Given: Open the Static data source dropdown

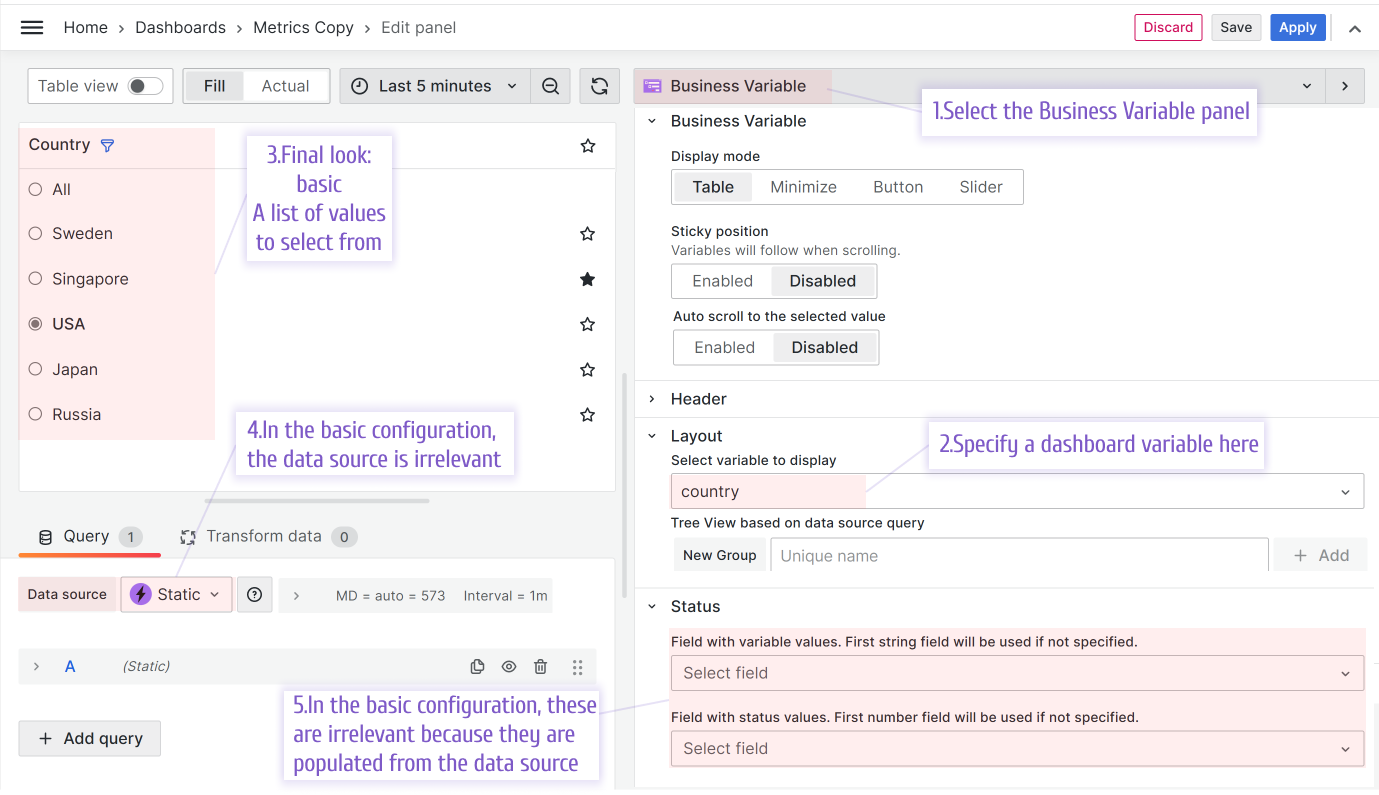Looking at the screenshot, I should (176, 594).
